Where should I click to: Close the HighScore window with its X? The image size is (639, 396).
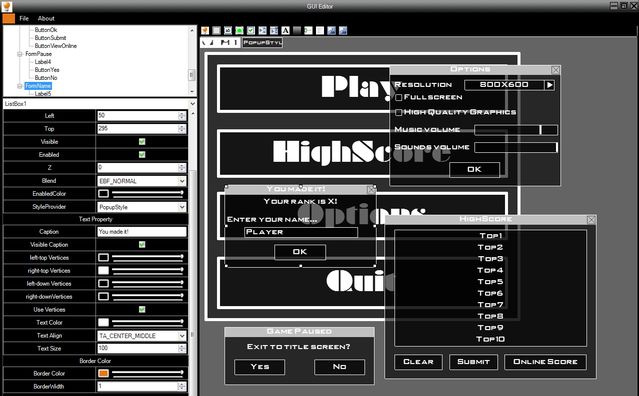coord(591,220)
